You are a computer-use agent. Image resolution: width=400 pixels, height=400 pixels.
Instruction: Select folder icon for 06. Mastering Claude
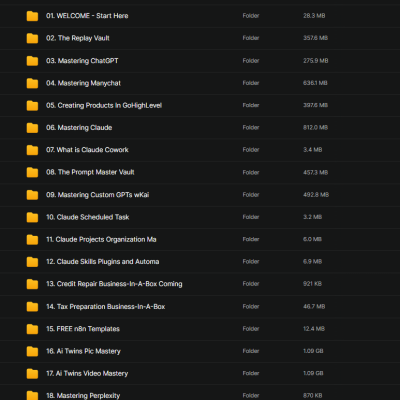pos(32,128)
